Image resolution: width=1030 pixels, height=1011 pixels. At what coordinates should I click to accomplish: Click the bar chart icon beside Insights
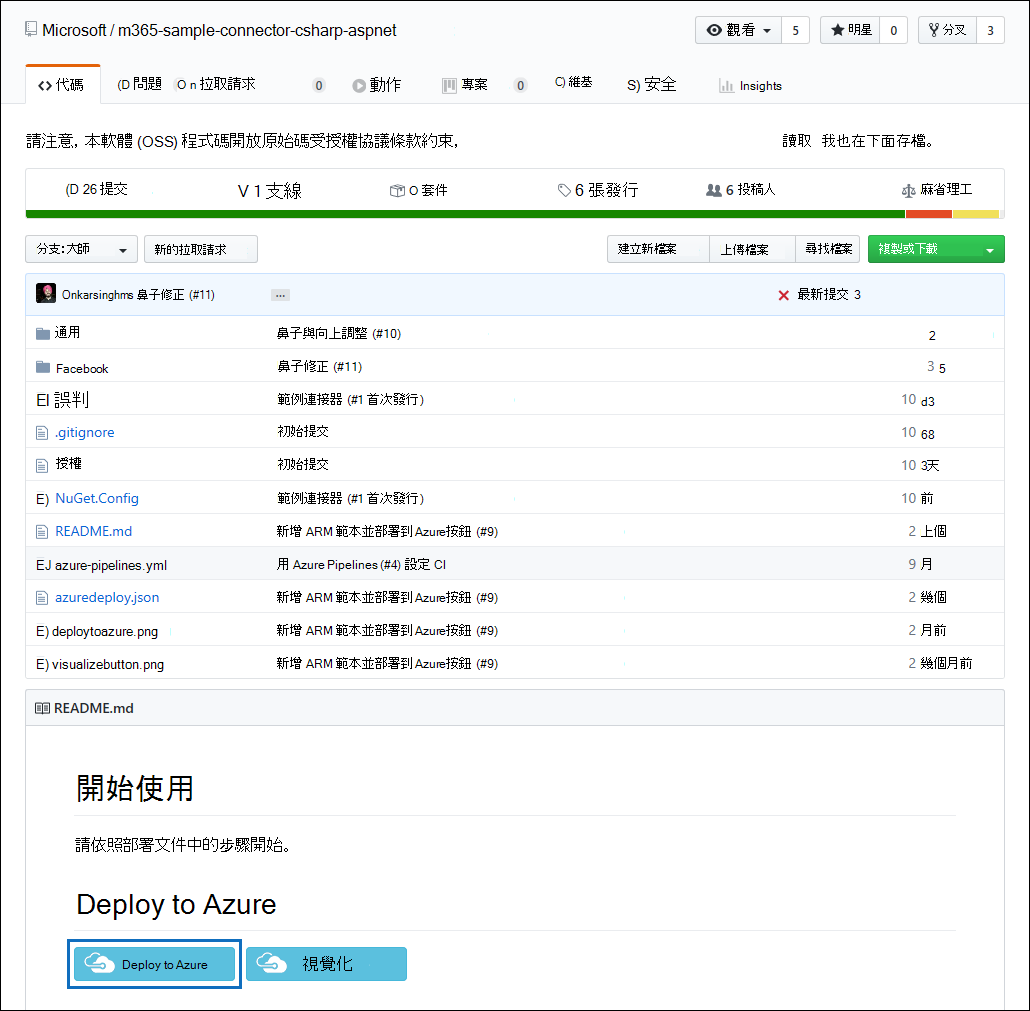[726, 85]
